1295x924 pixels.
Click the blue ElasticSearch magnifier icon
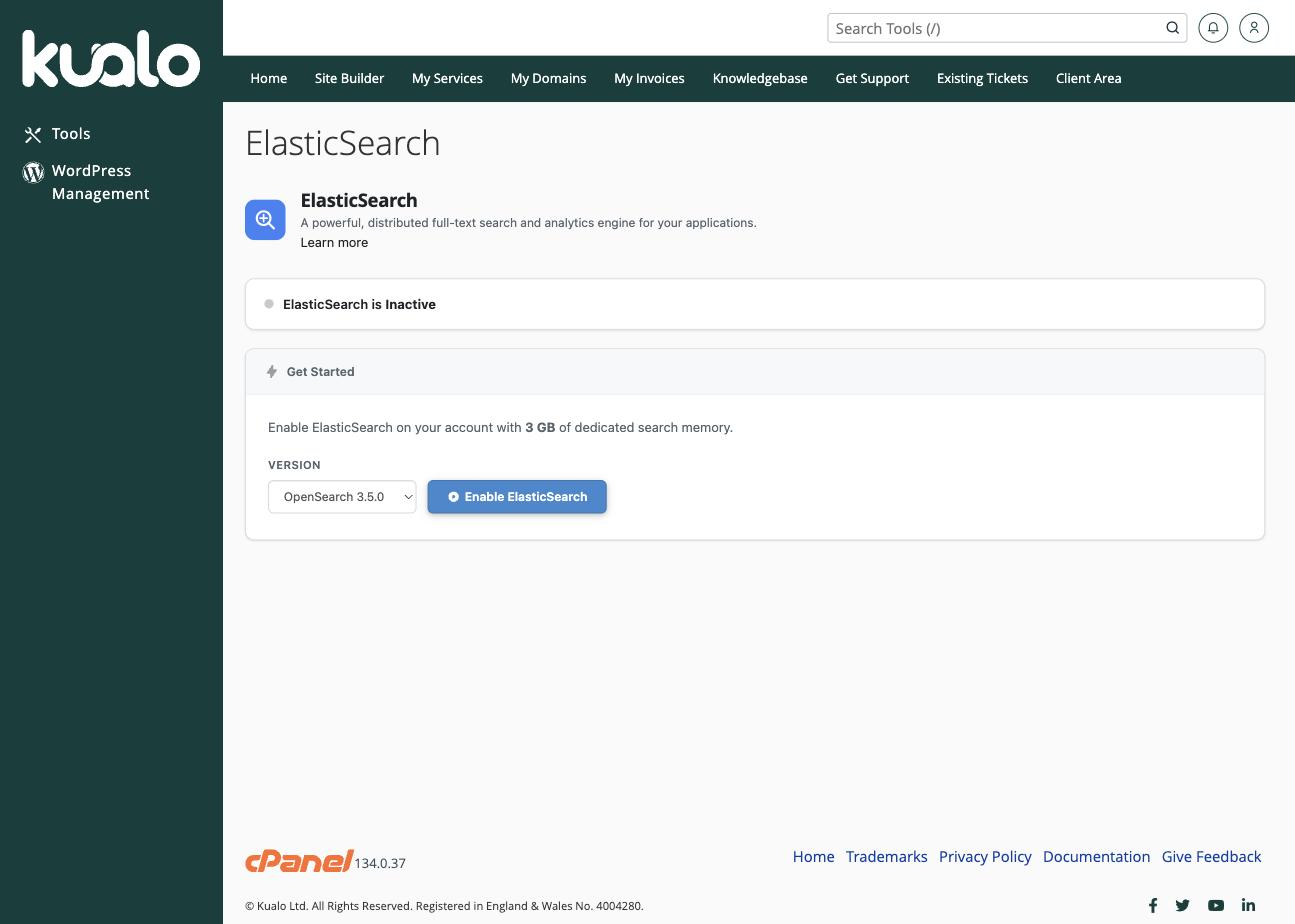click(x=265, y=220)
